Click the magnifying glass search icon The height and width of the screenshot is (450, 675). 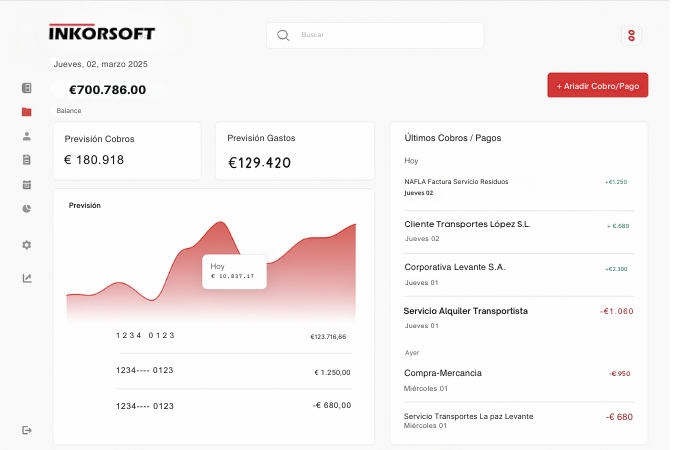click(x=283, y=35)
